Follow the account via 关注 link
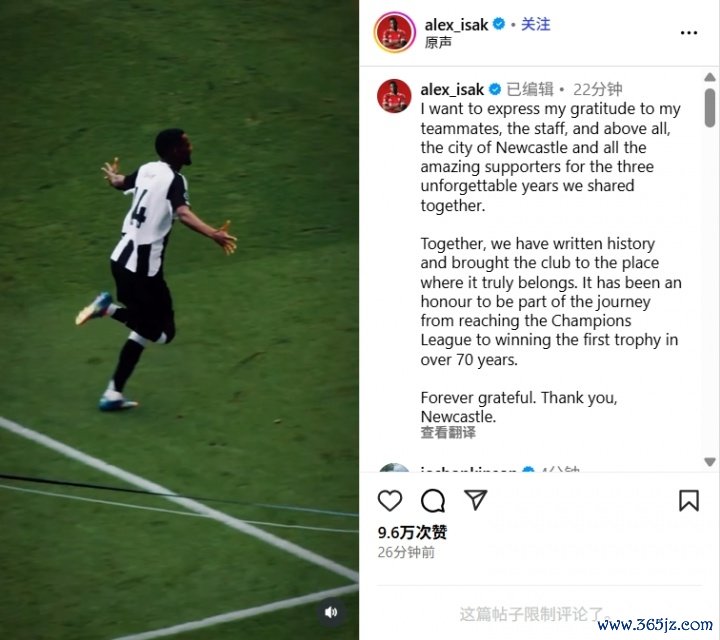This screenshot has width=720, height=640. (x=535, y=24)
